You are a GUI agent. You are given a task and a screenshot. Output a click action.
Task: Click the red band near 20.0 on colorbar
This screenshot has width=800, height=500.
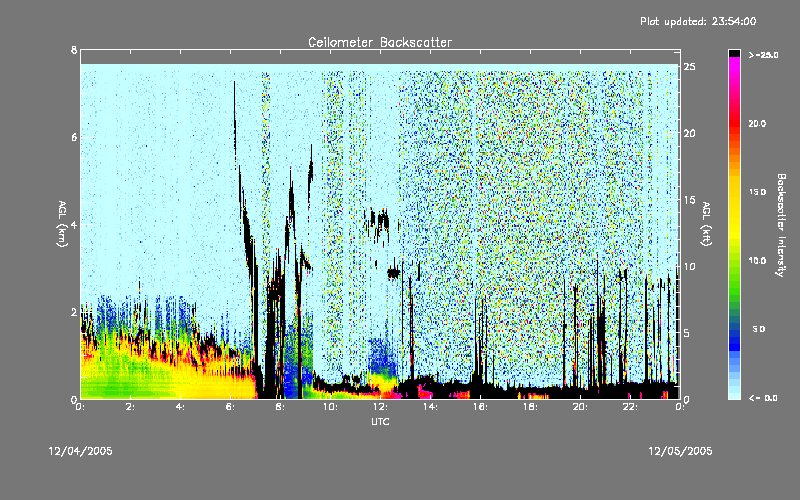(x=734, y=123)
